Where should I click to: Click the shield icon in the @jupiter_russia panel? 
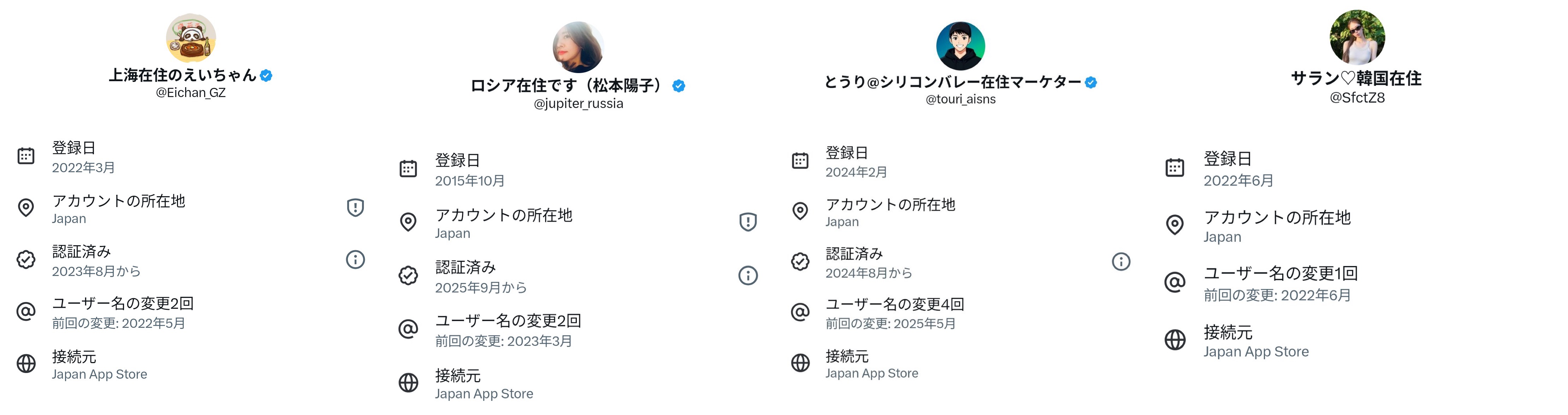[748, 222]
